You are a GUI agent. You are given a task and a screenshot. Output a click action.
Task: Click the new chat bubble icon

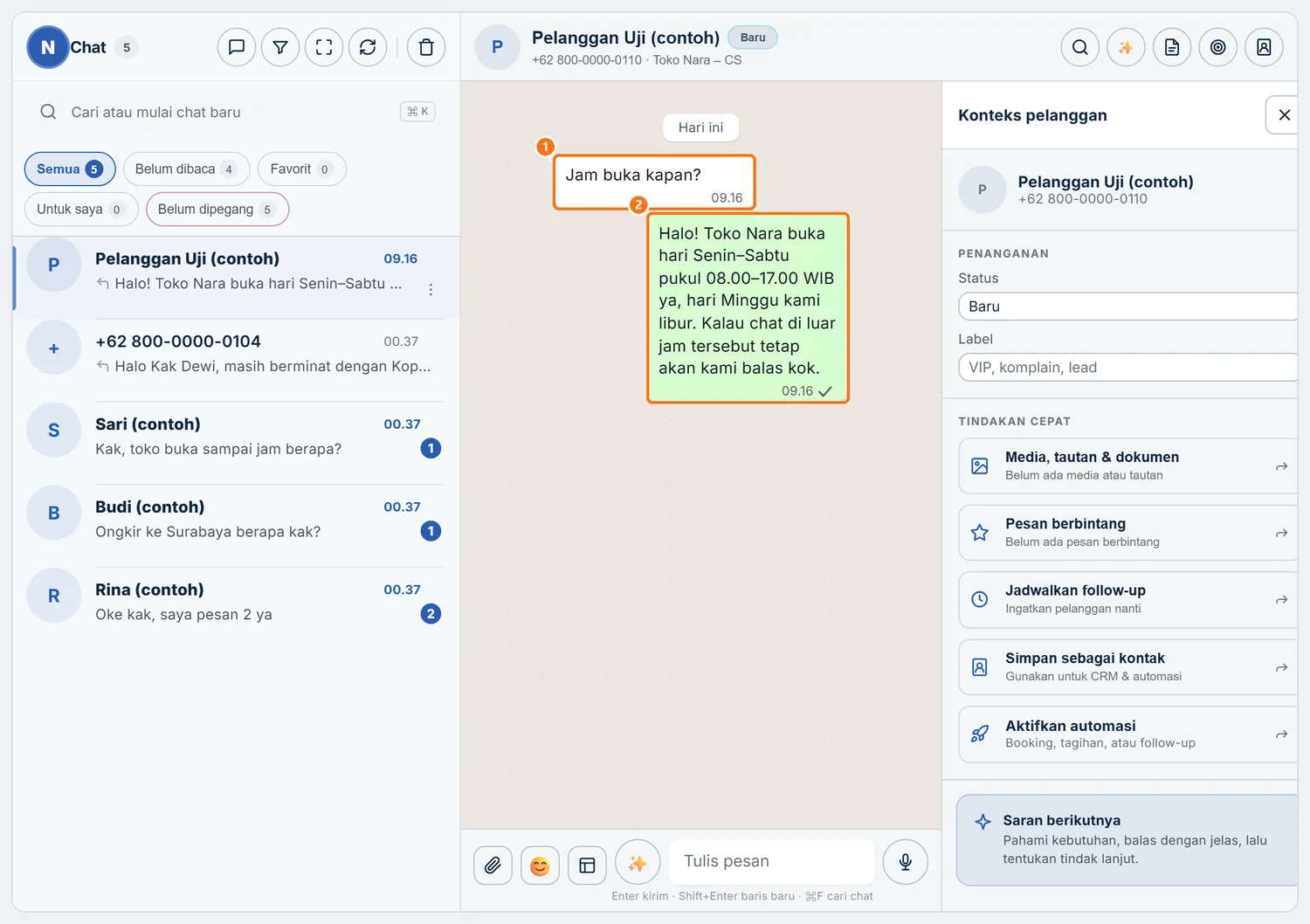[237, 47]
